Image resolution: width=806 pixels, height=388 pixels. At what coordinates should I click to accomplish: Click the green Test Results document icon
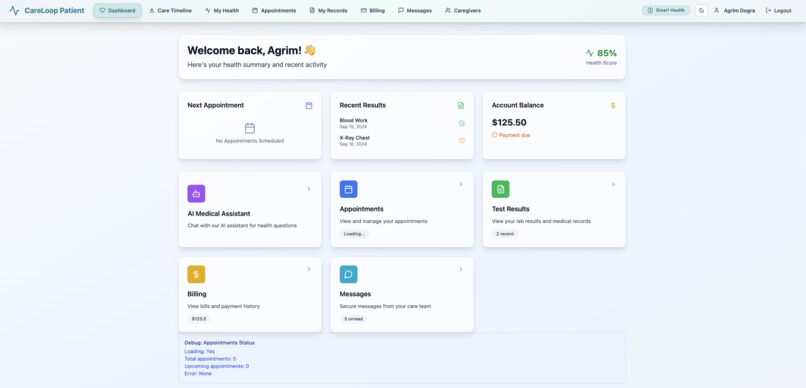(501, 189)
